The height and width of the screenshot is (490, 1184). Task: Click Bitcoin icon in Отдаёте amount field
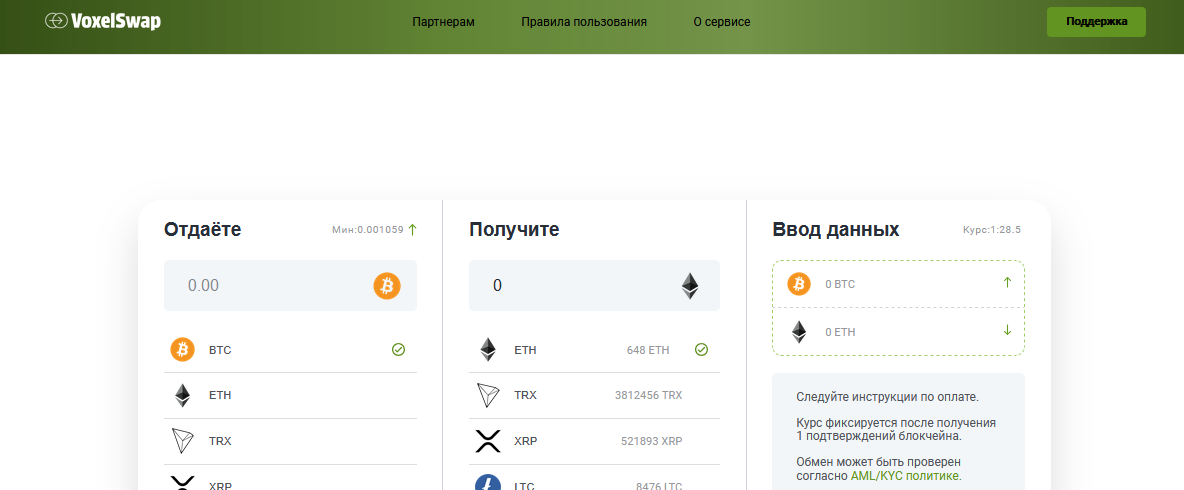point(387,286)
